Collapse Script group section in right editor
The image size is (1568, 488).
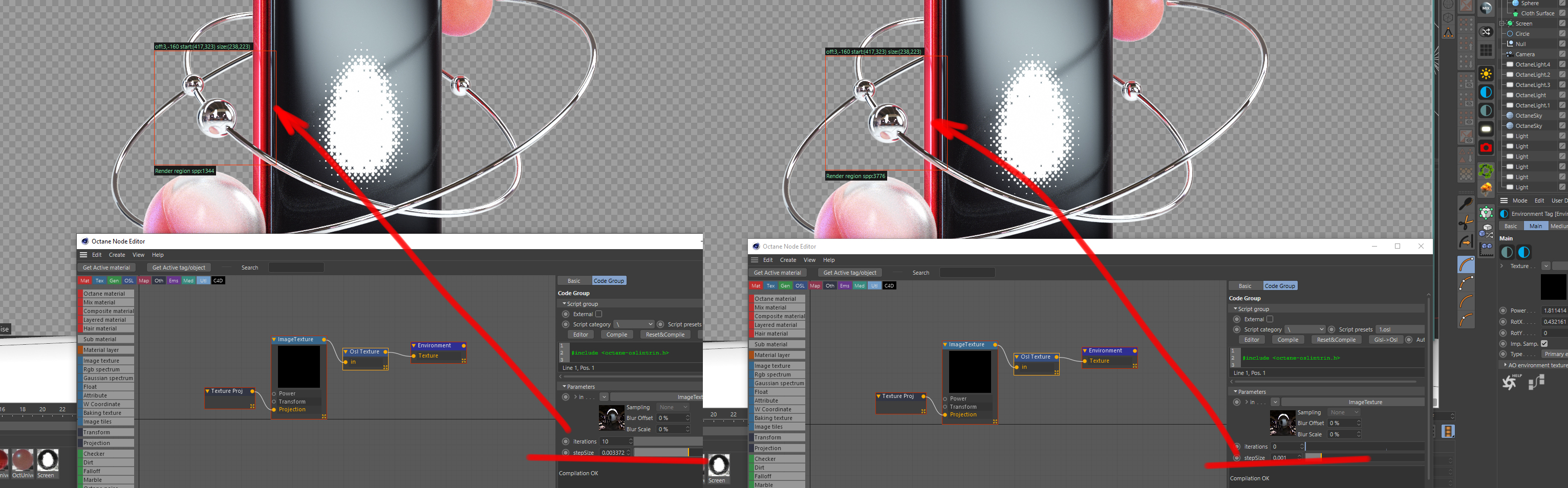click(1235, 309)
